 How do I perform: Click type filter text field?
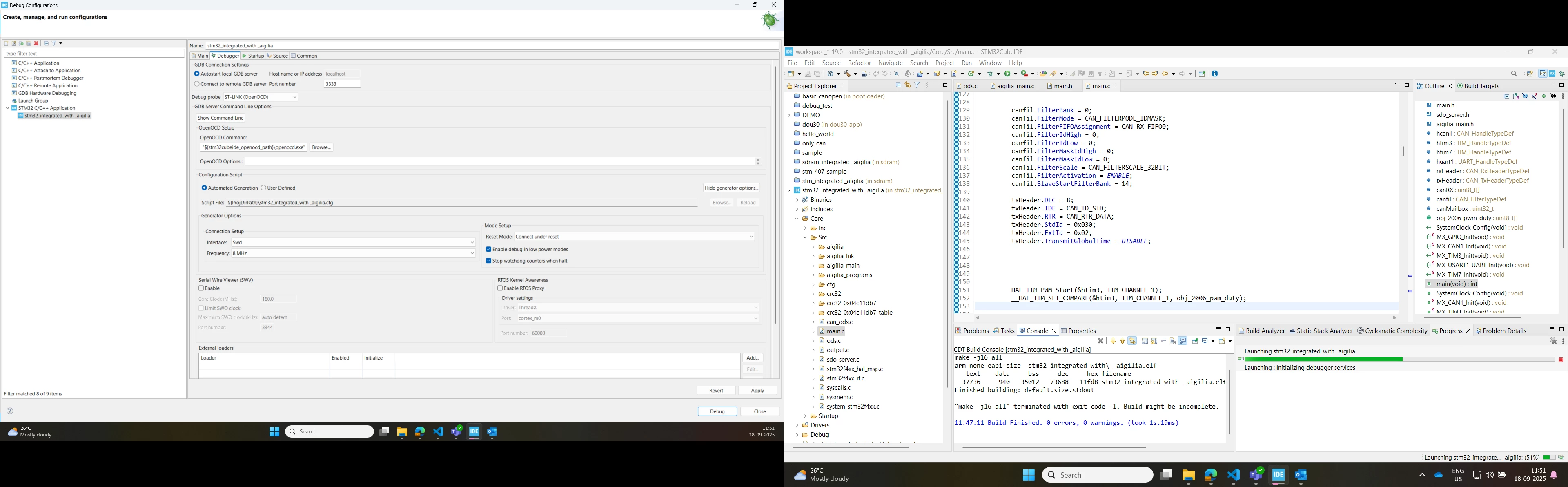click(x=94, y=54)
